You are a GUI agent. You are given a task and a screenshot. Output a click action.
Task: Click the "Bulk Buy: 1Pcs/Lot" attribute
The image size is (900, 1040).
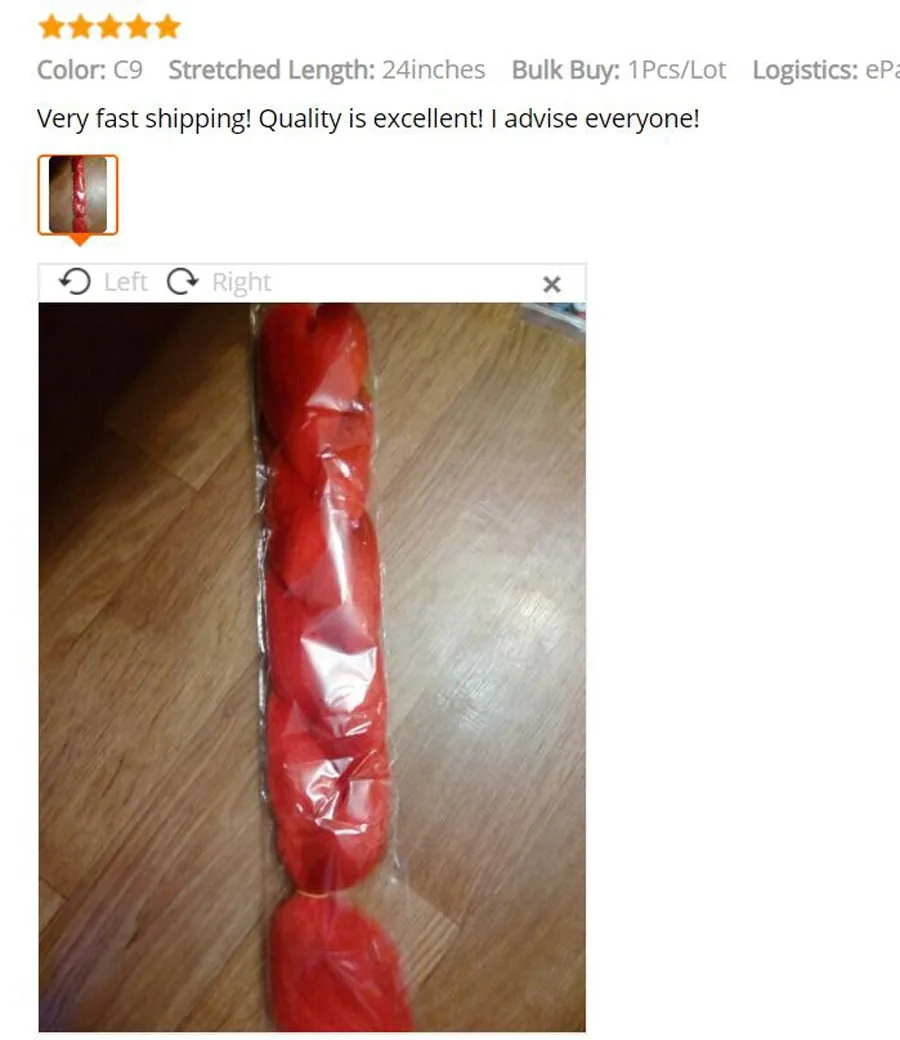click(x=619, y=70)
